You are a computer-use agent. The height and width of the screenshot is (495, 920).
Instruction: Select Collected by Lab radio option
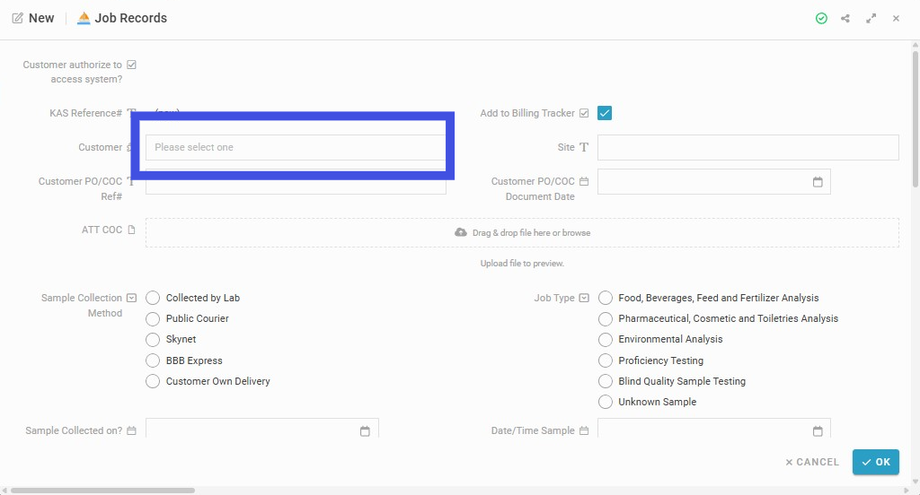(x=153, y=298)
